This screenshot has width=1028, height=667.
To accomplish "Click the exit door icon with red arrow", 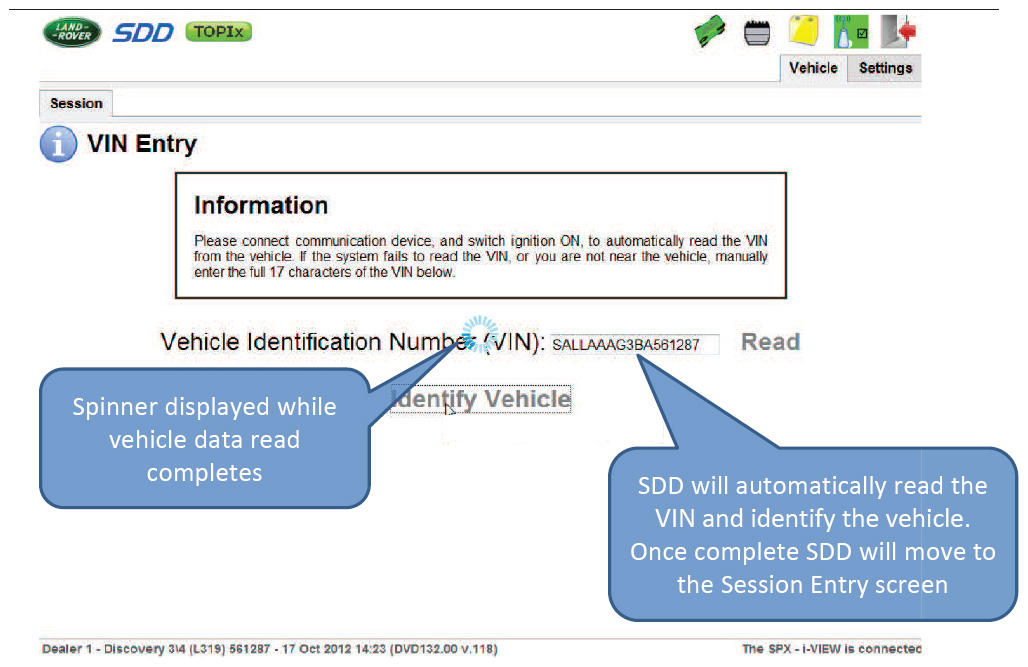I will 899,32.
